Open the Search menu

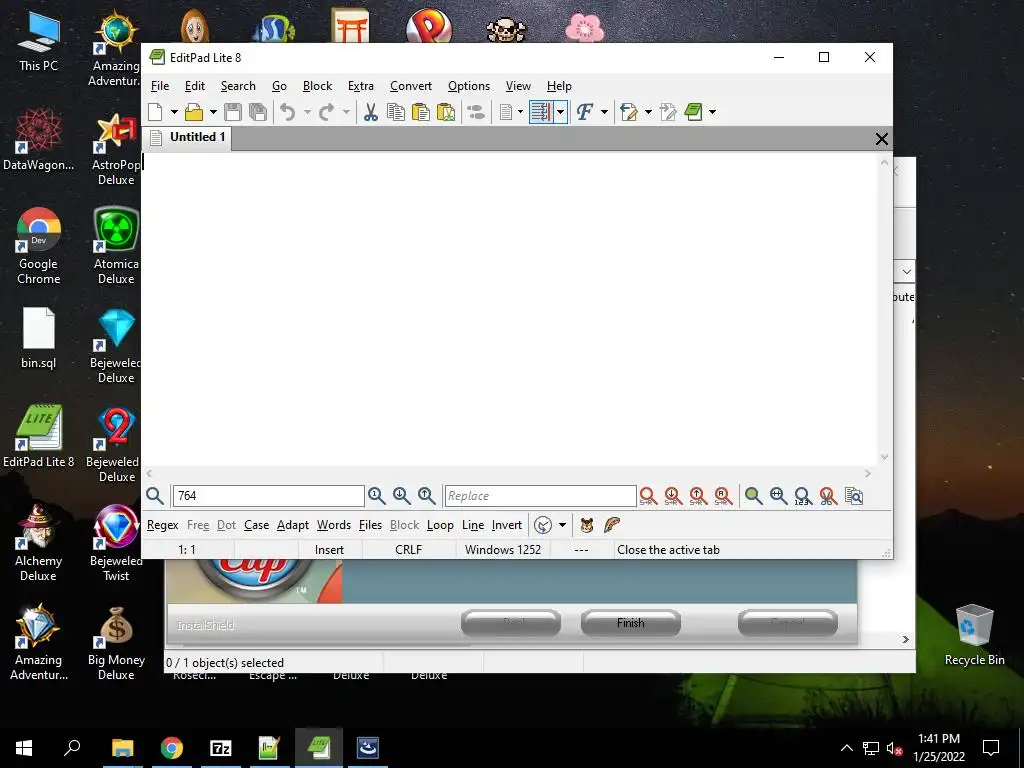238,86
